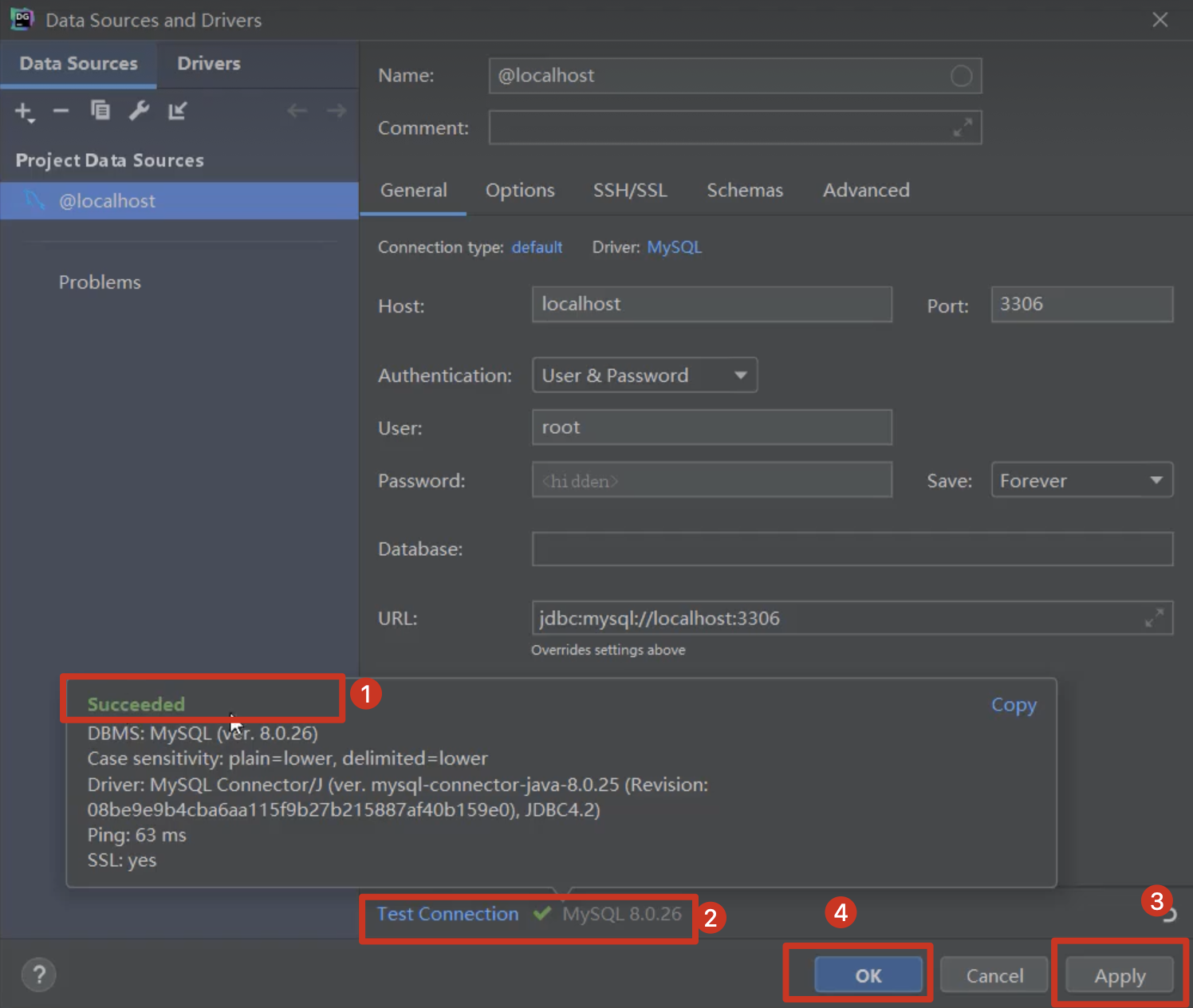Click in the Comment field
Viewport: 1193px width, 1008px height.
click(734, 128)
